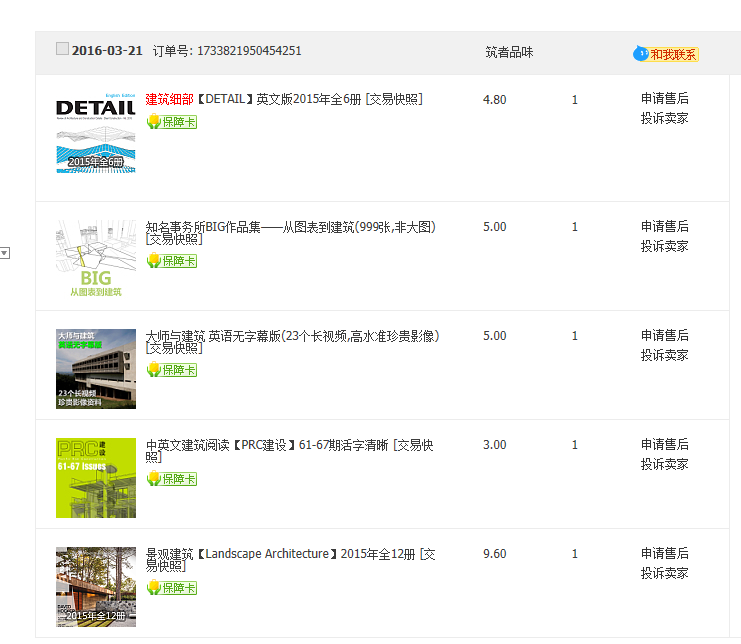Click the price 4.80 of DETAIL item

click(x=494, y=100)
